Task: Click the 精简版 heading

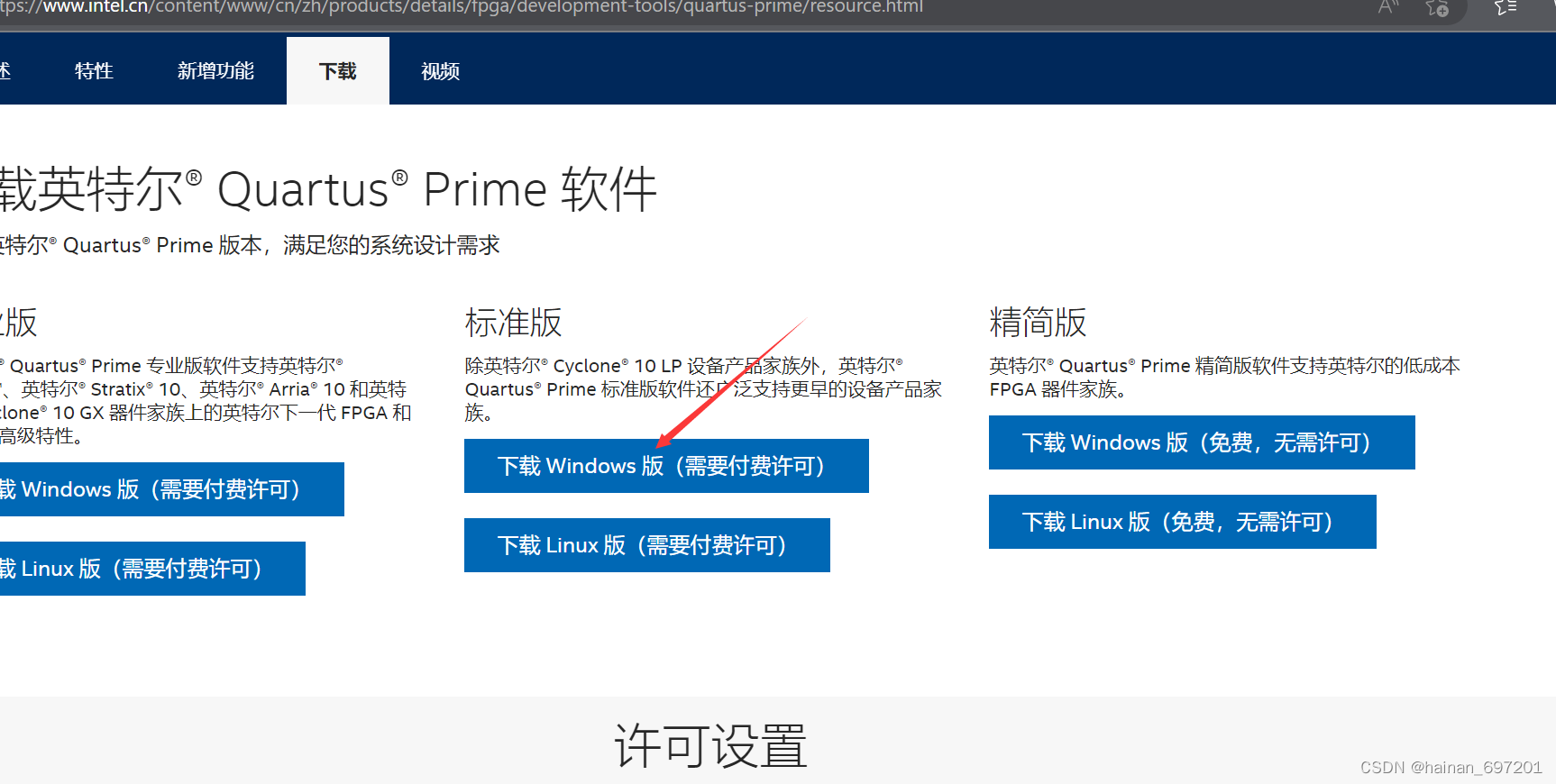Action: (1038, 323)
